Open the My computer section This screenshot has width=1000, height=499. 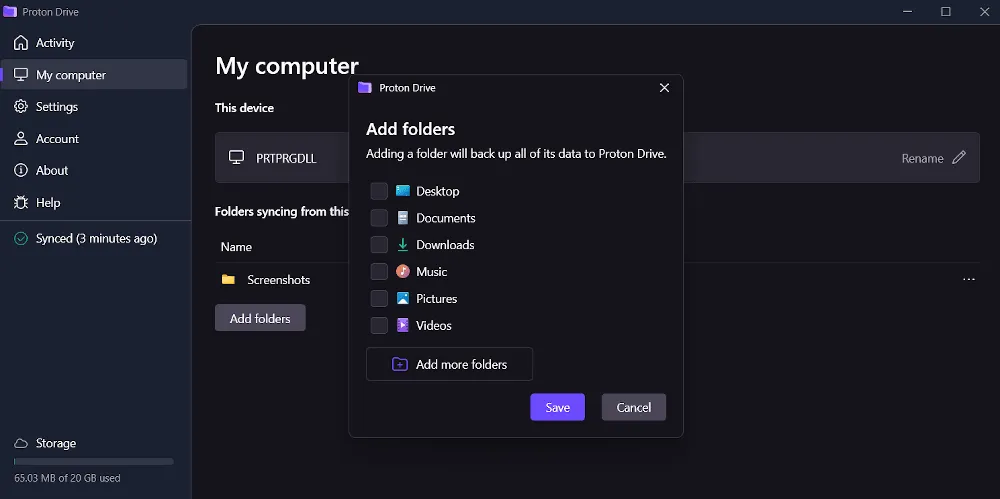tap(71, 75)
